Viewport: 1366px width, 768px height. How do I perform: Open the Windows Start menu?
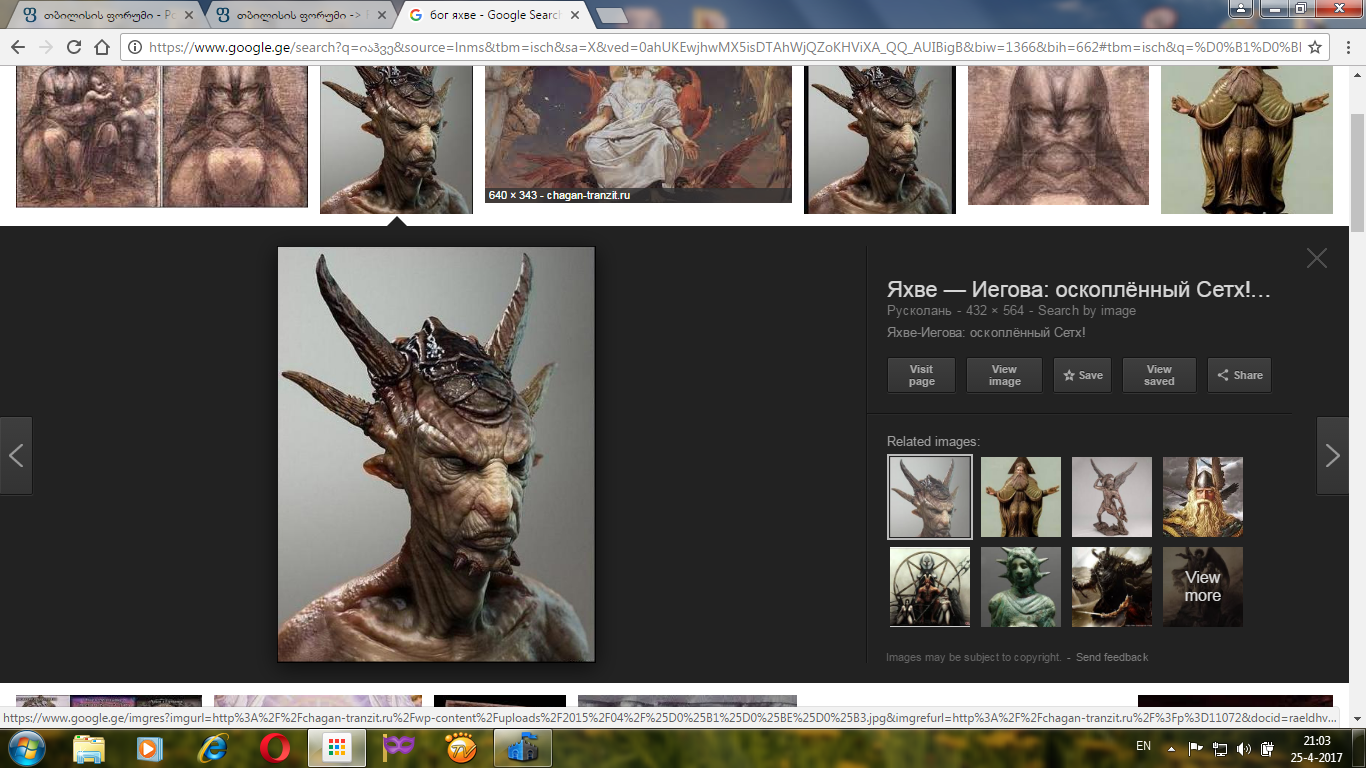click(24, 747)
